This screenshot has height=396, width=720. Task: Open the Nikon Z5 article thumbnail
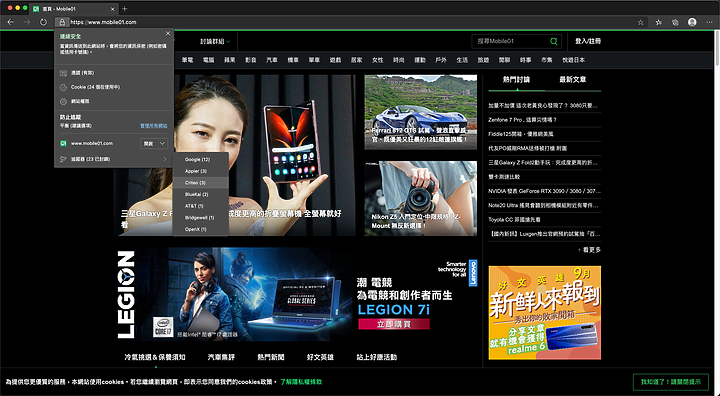[x=421, y=198]
